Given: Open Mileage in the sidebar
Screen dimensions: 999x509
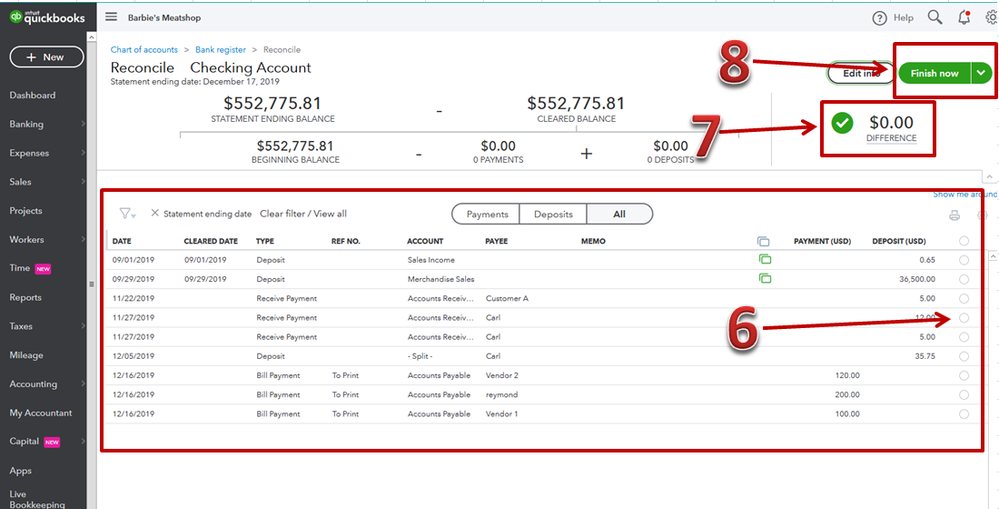Looking at the screenshot, I should [x=26, y=355].
